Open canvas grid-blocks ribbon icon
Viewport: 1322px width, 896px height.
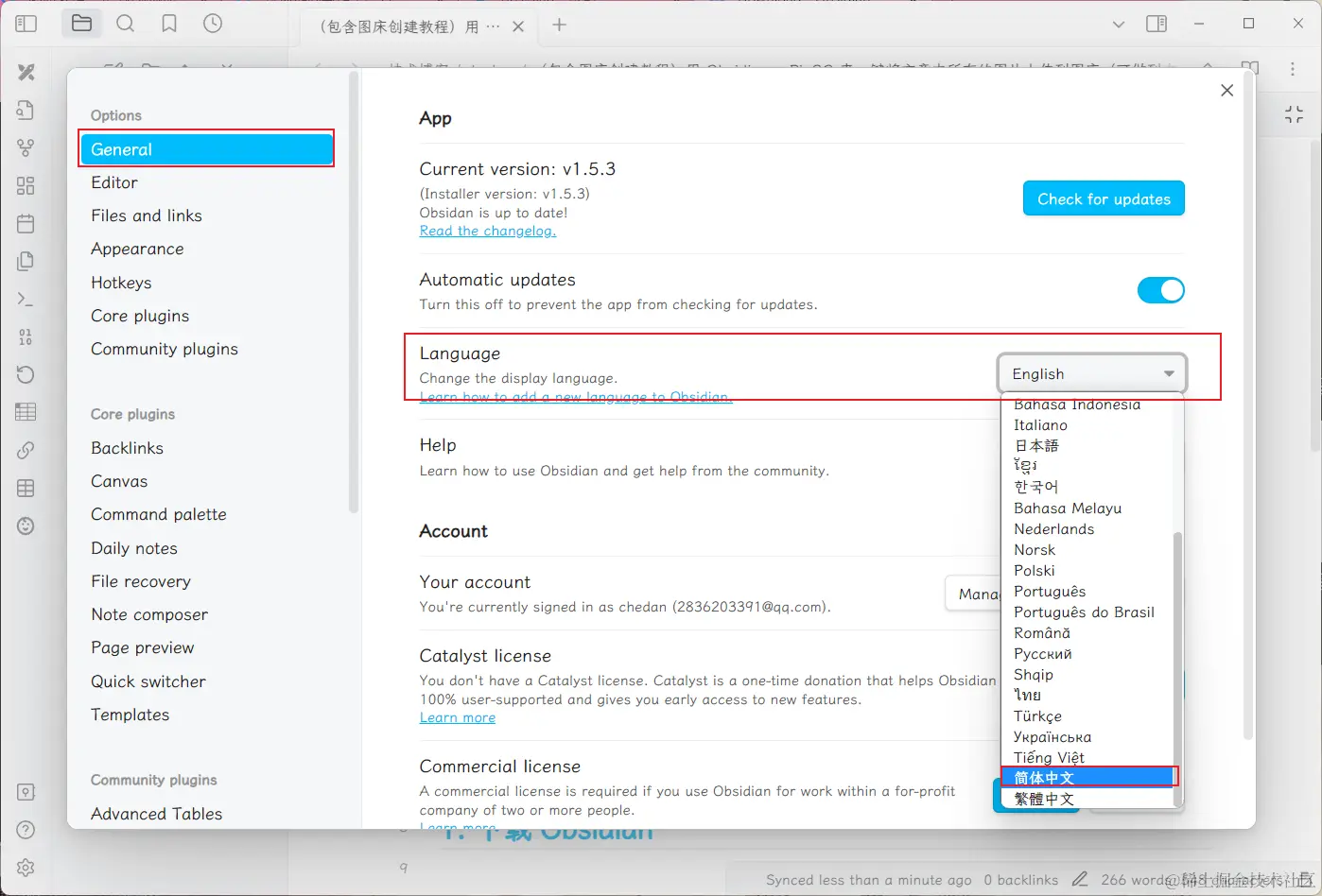[26, 185]
